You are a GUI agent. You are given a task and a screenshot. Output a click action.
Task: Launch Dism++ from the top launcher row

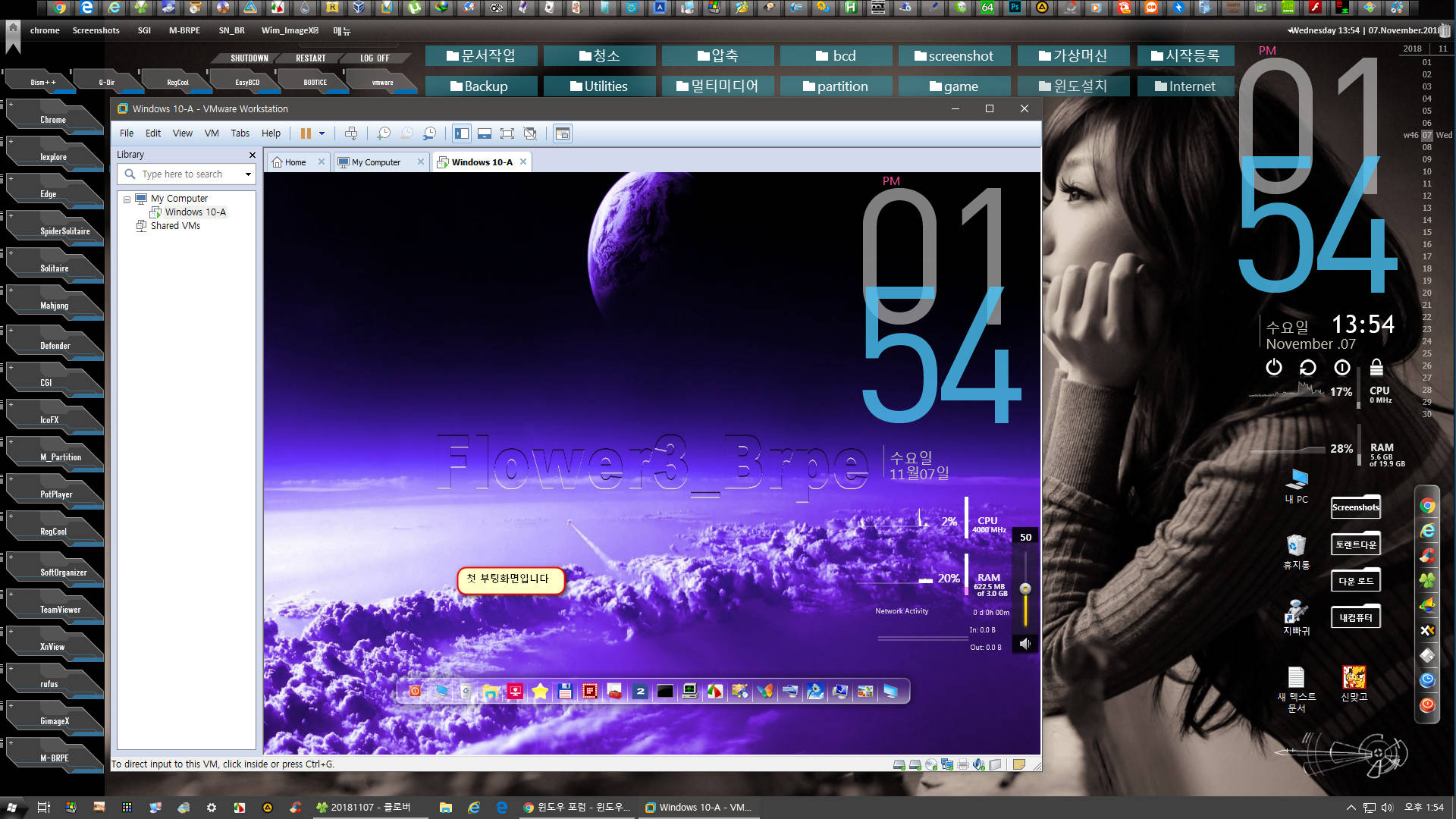click(42, 82)
